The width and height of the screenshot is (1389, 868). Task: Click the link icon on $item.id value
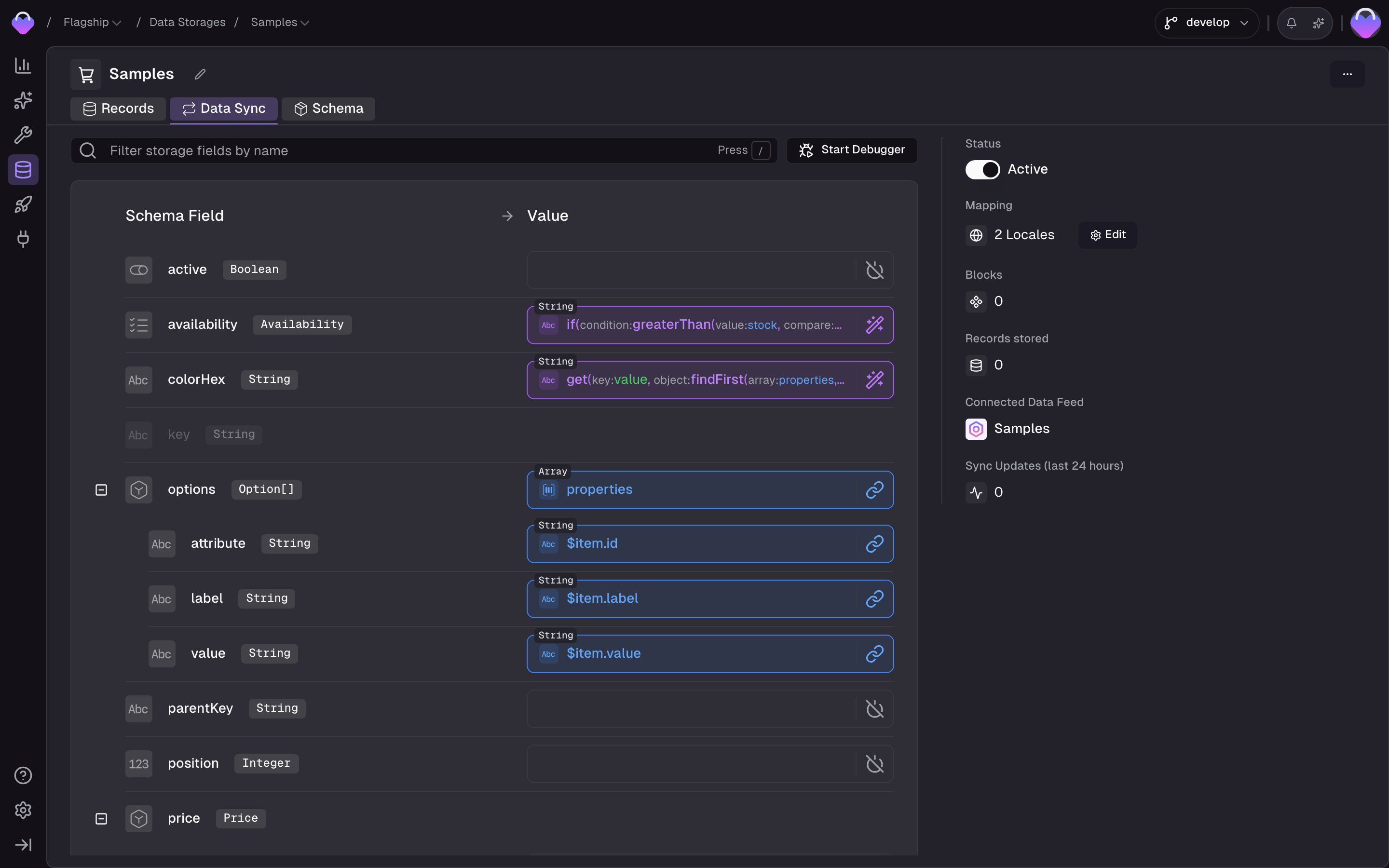(875, 543)
